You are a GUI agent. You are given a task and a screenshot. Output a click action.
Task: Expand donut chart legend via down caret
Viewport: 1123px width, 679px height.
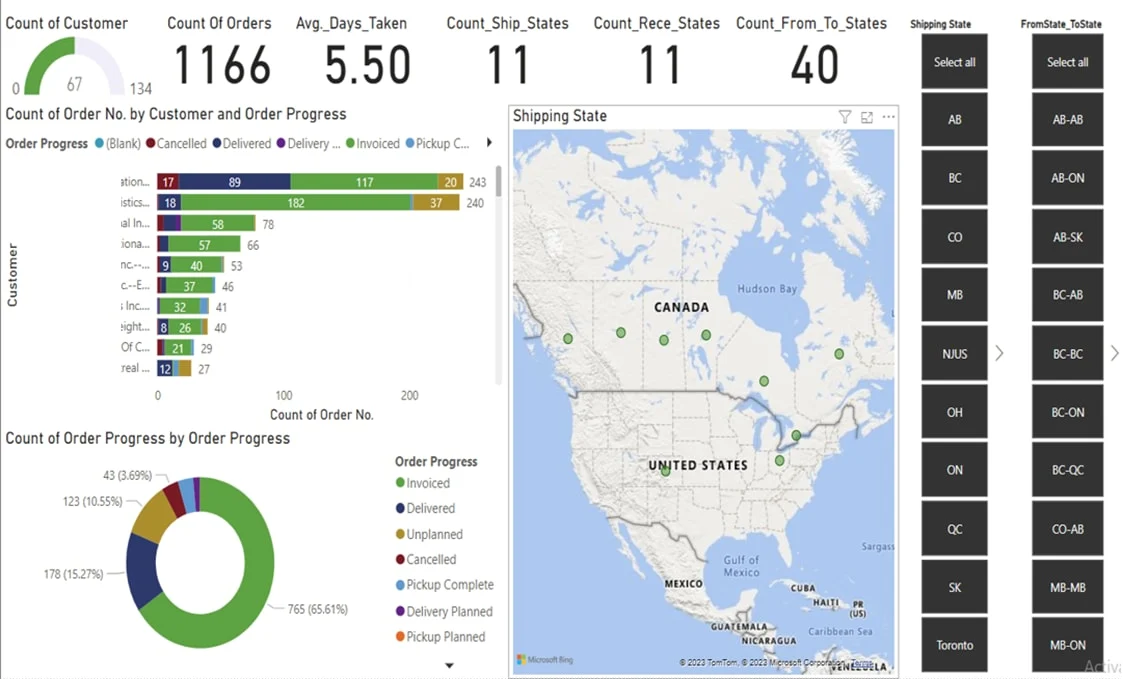pyautogui.click(x=449, y=663)
